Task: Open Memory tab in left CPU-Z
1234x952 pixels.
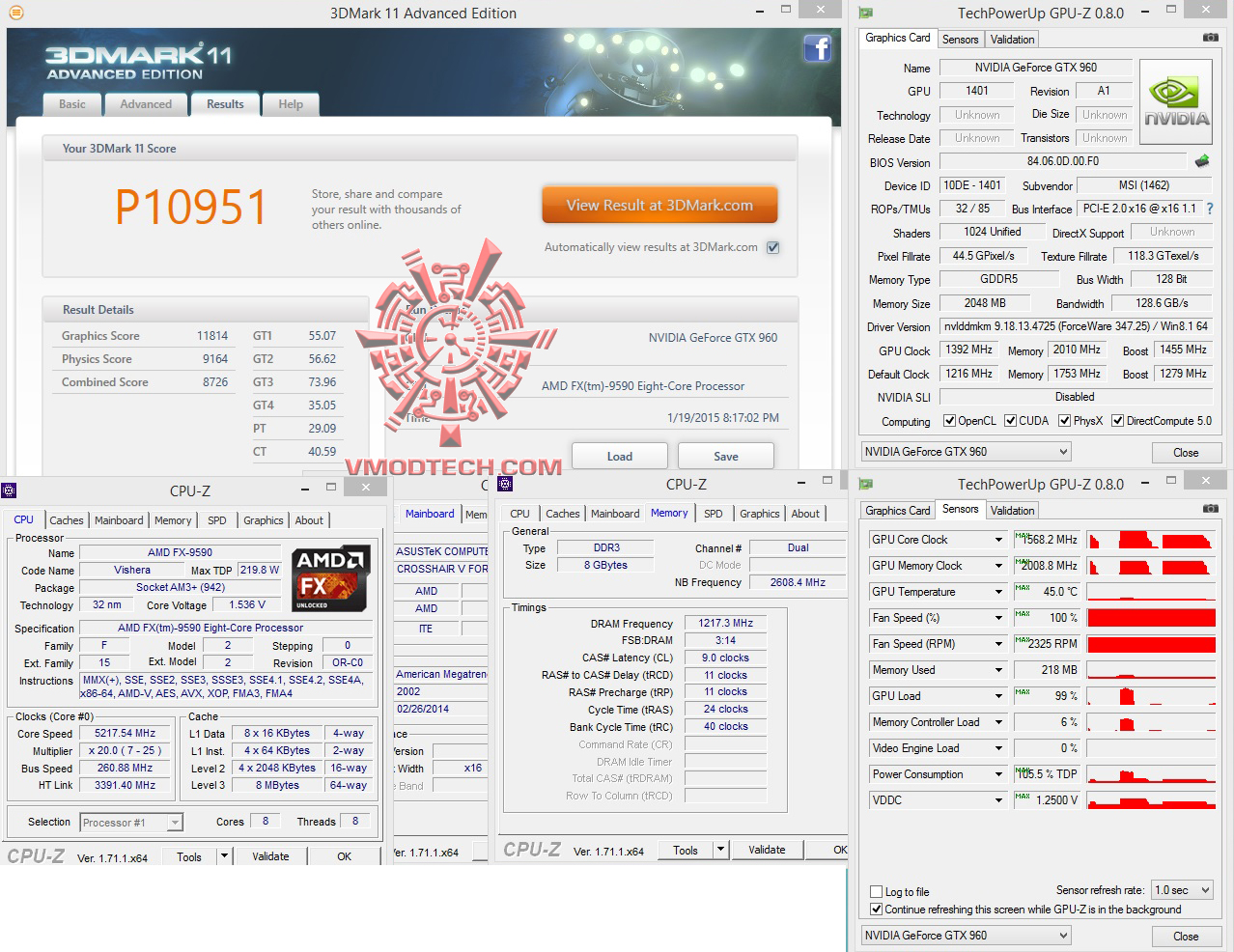Action: [x=173, y=520]
